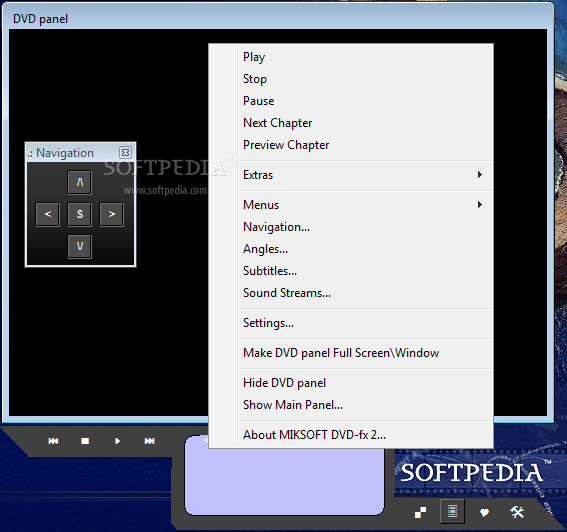Choose Hide DVD panel
The width and height of the screenshot is (567, 532).
366,383
